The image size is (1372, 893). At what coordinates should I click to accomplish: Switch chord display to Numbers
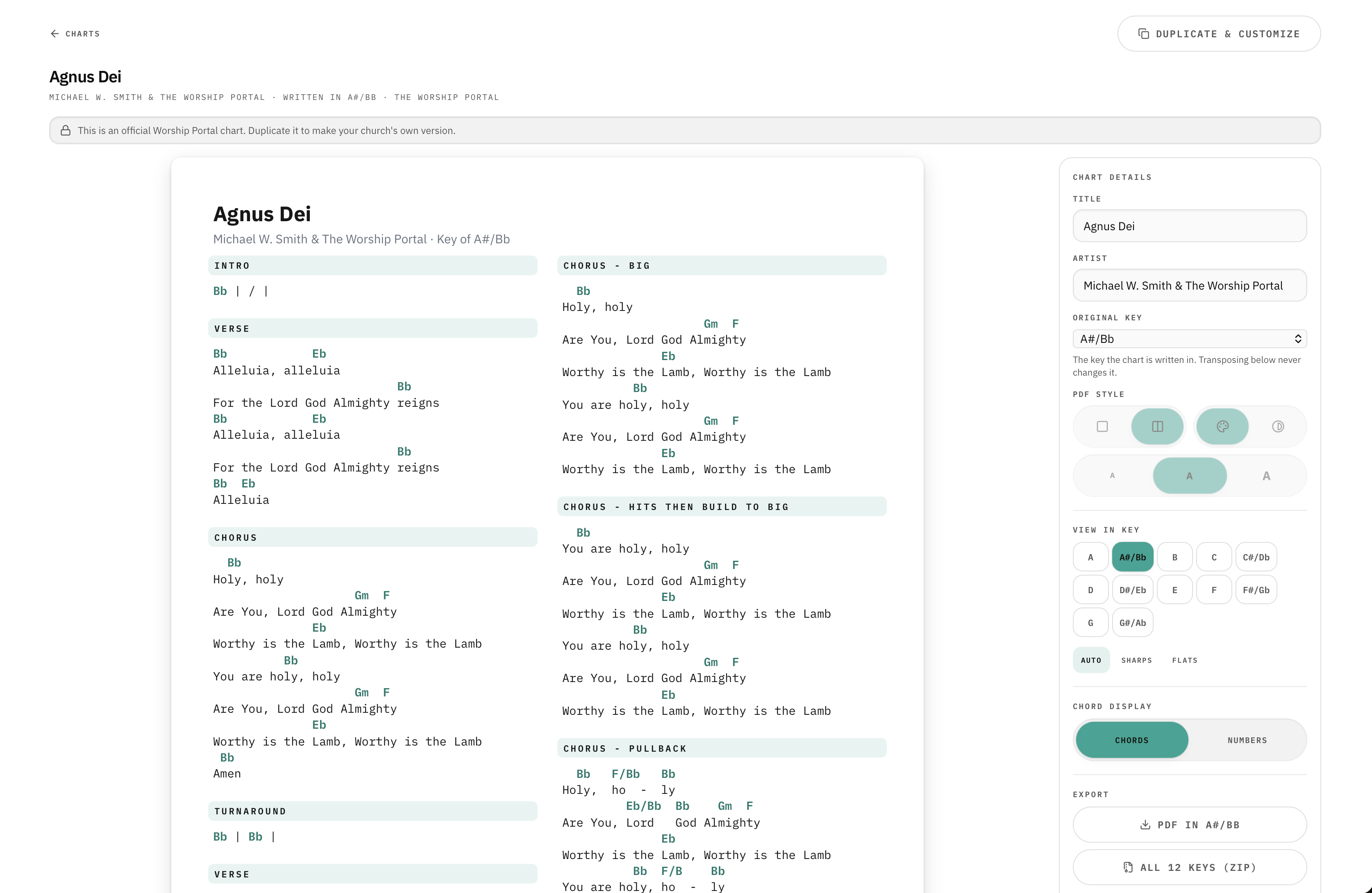click(1247, 740)
